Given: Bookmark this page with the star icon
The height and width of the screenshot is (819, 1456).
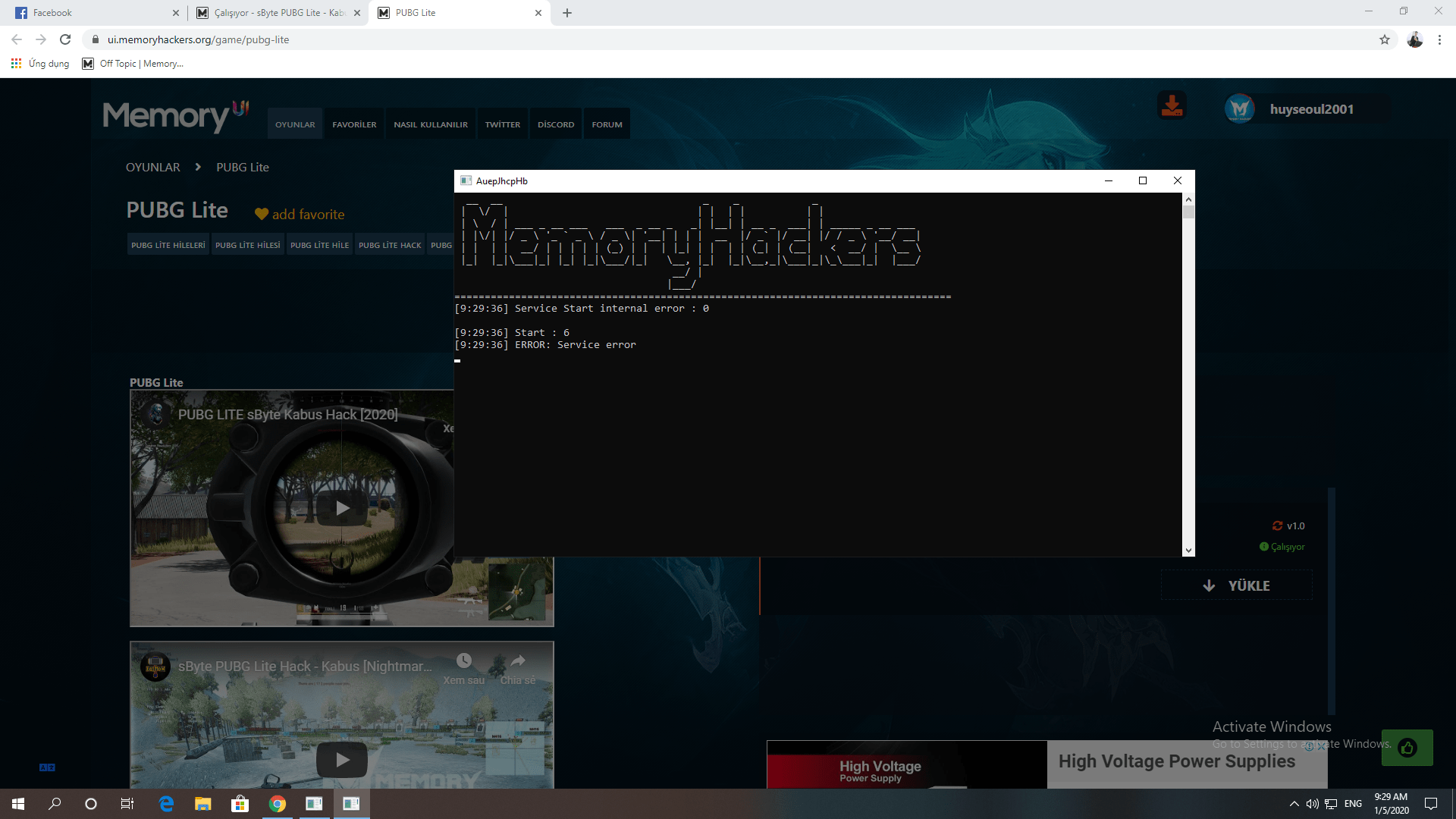Looking at the screenshot, I should coord(1385,39).
